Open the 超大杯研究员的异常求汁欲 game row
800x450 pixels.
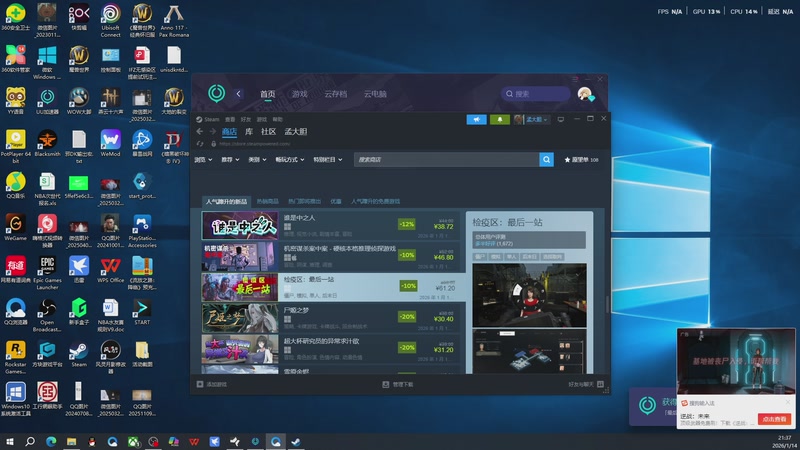[331, 348]
